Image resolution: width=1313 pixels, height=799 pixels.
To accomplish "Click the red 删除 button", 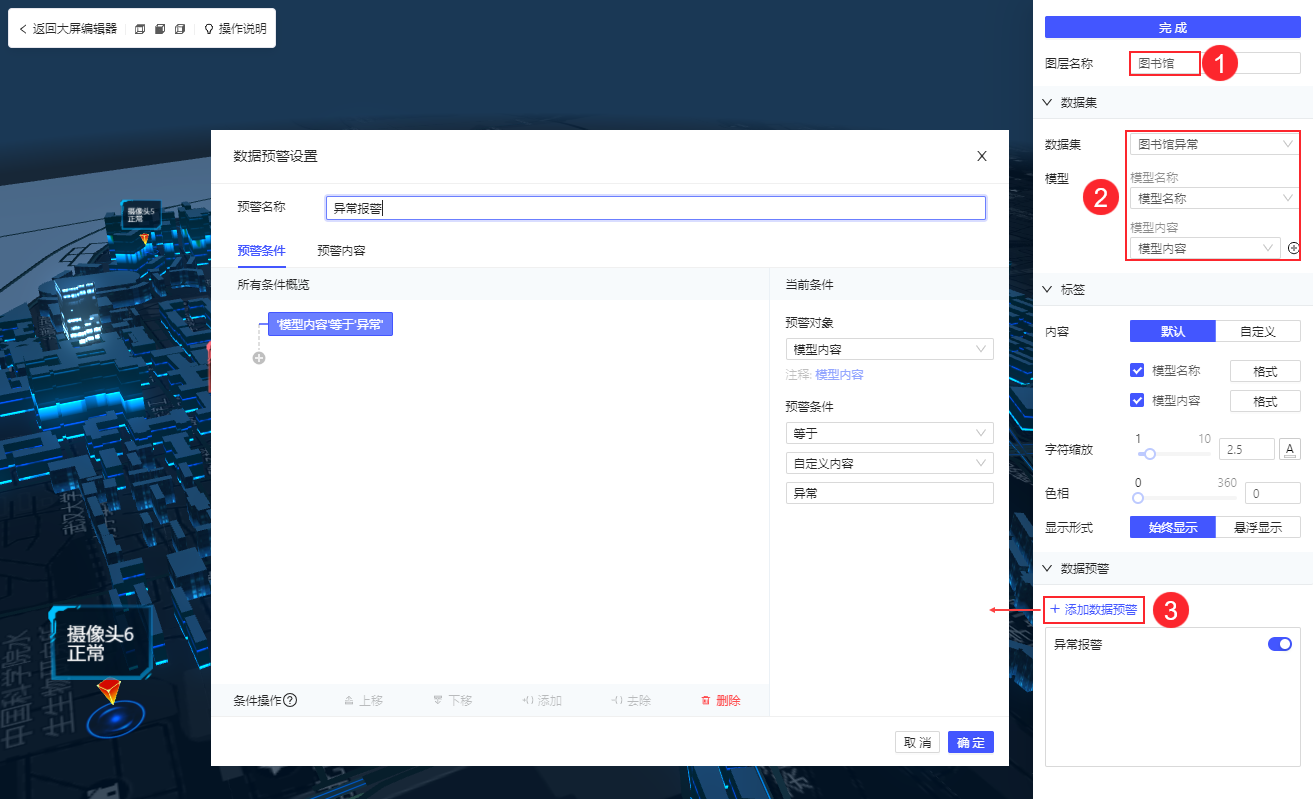I will (x=721, y=701).
